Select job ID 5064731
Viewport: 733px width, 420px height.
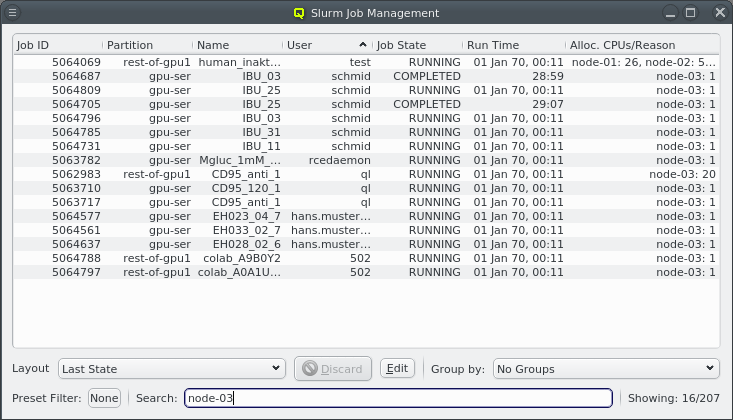click(76, 146)
